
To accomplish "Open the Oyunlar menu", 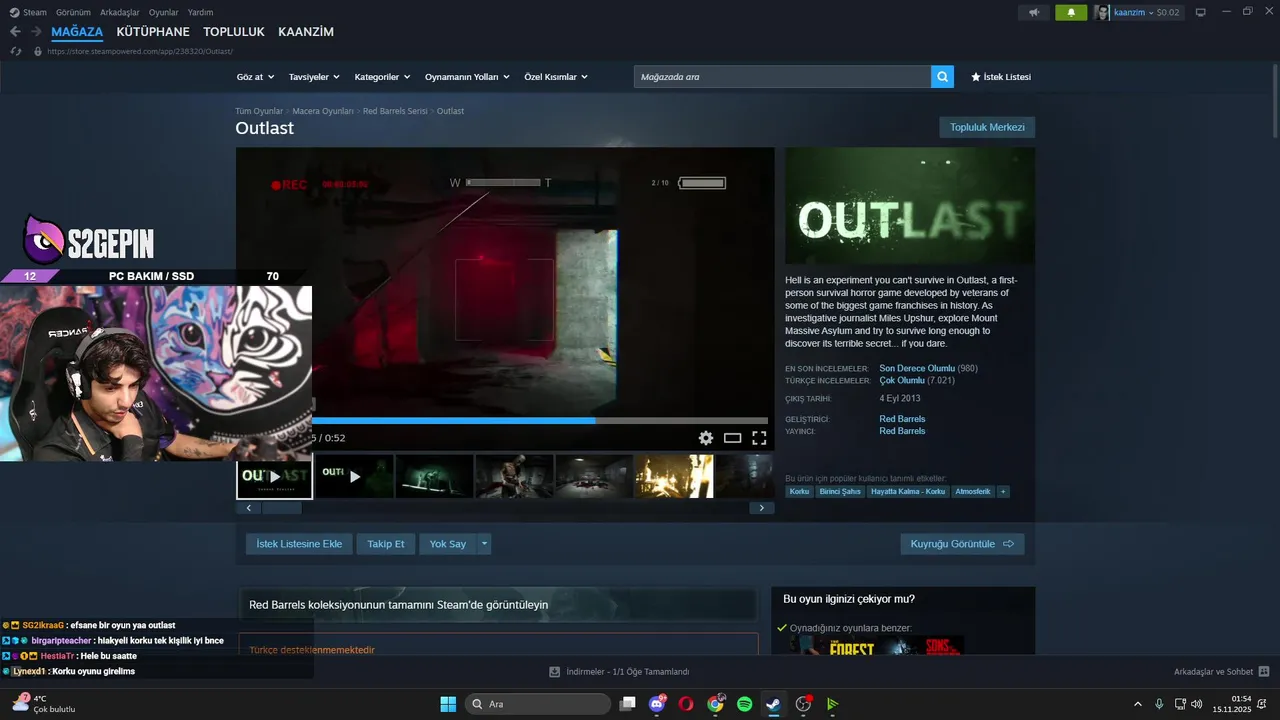I will click(164, 12).
